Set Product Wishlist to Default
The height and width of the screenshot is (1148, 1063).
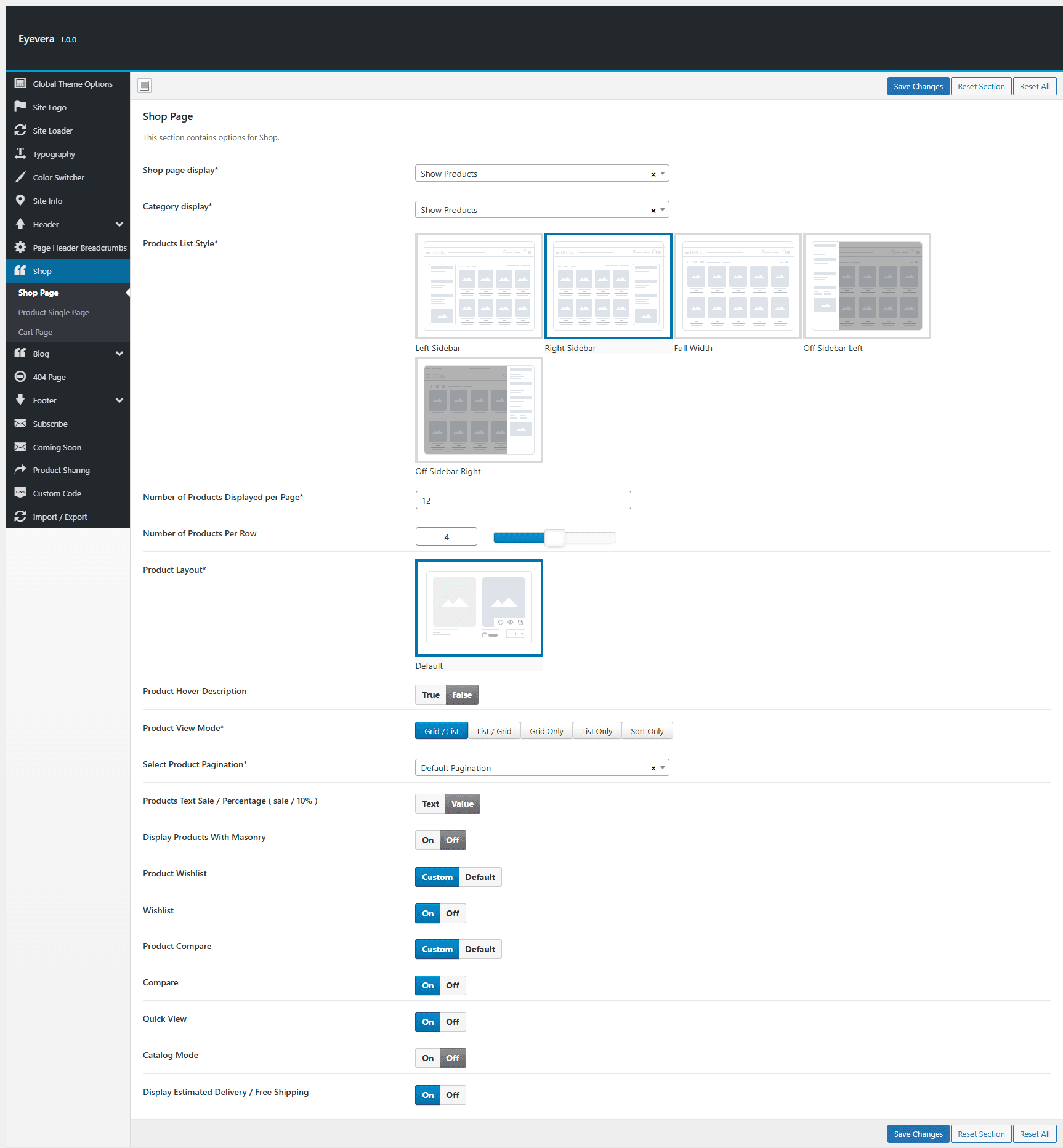click(x=480, y=877)
